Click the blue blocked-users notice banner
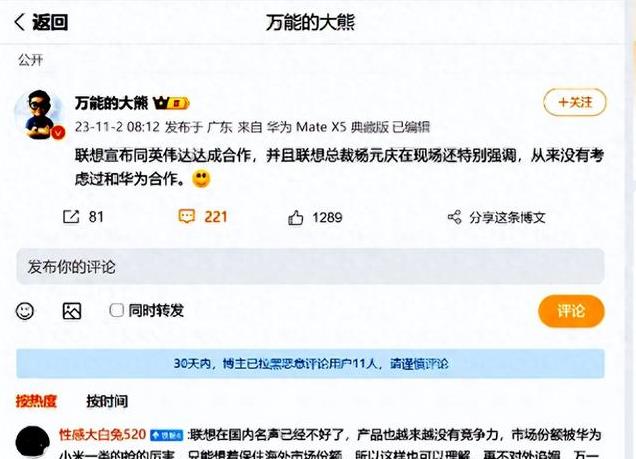 coord(310,363)
